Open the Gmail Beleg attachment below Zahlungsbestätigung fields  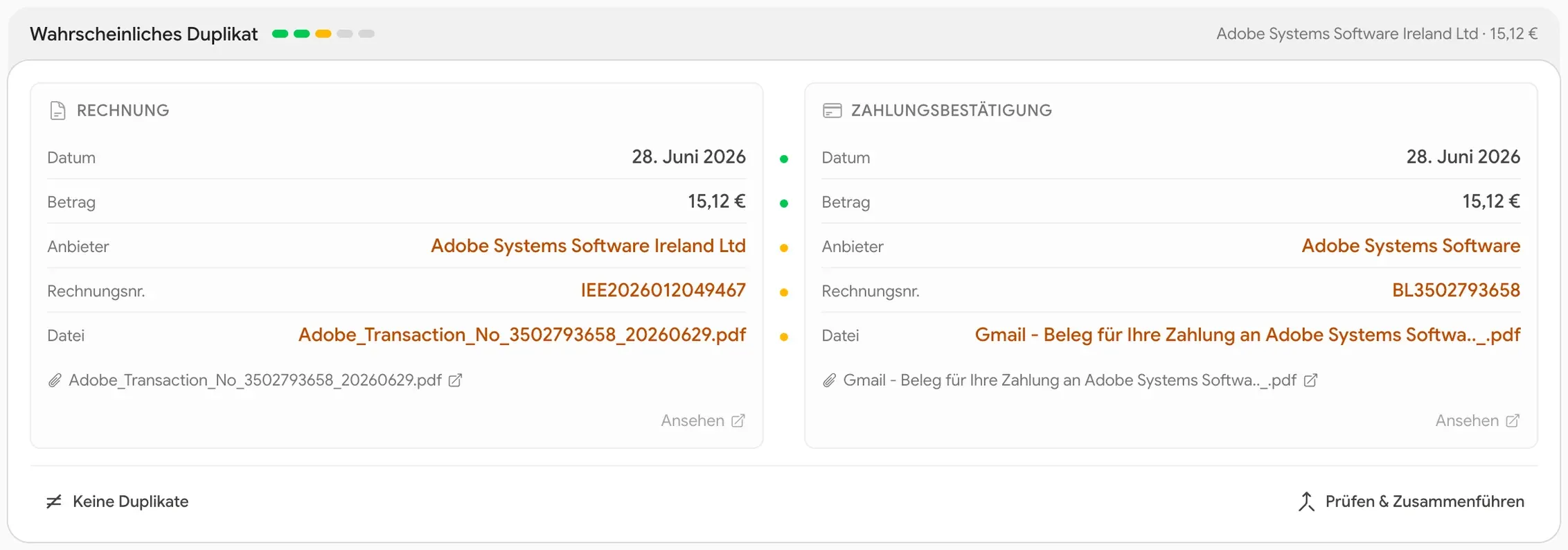pos(1069,380)
